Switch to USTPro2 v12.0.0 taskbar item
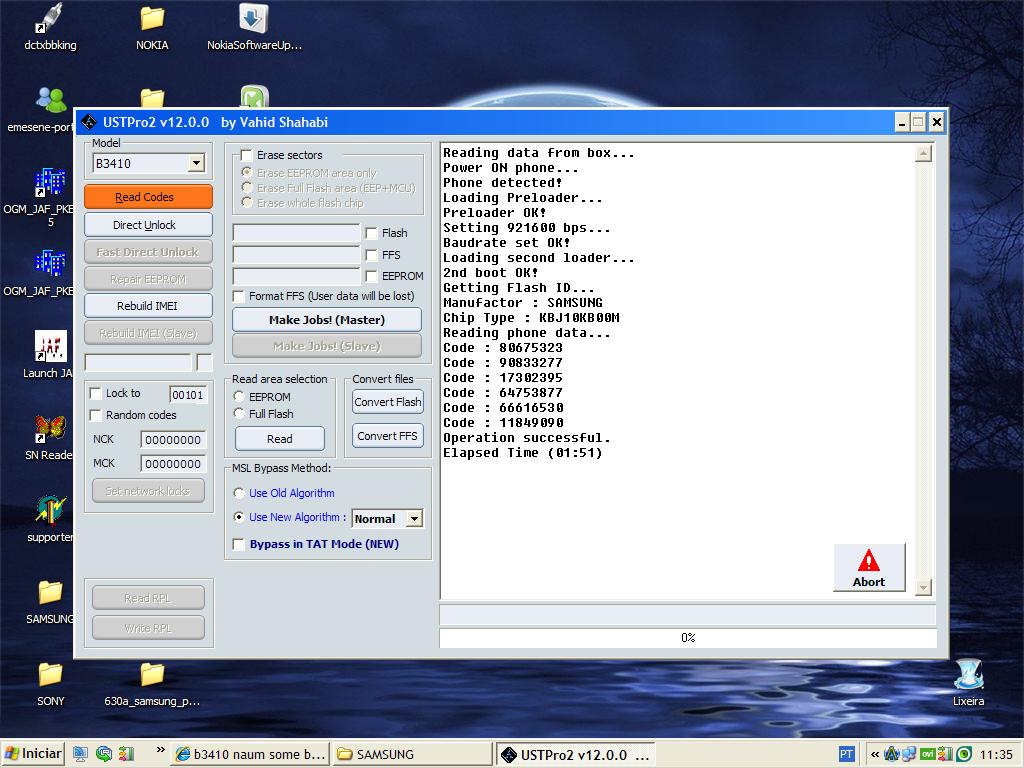Image resolution: width=1024 pixels, height=768 pixels. (575, 754)
